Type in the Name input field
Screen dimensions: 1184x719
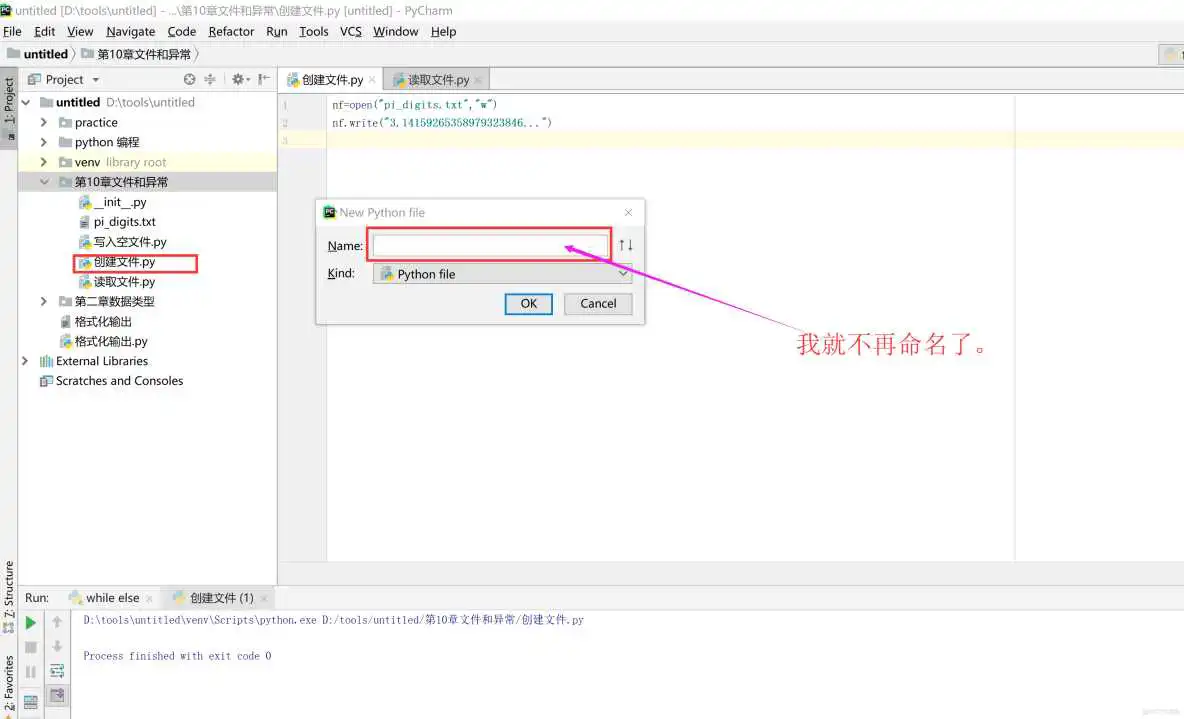point(489,245)
